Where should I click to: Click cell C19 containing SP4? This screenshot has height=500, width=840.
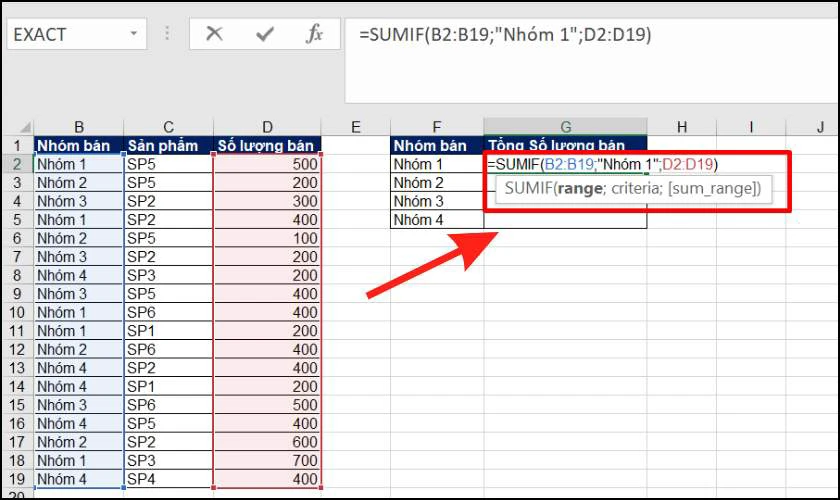[x=168, y=479]
